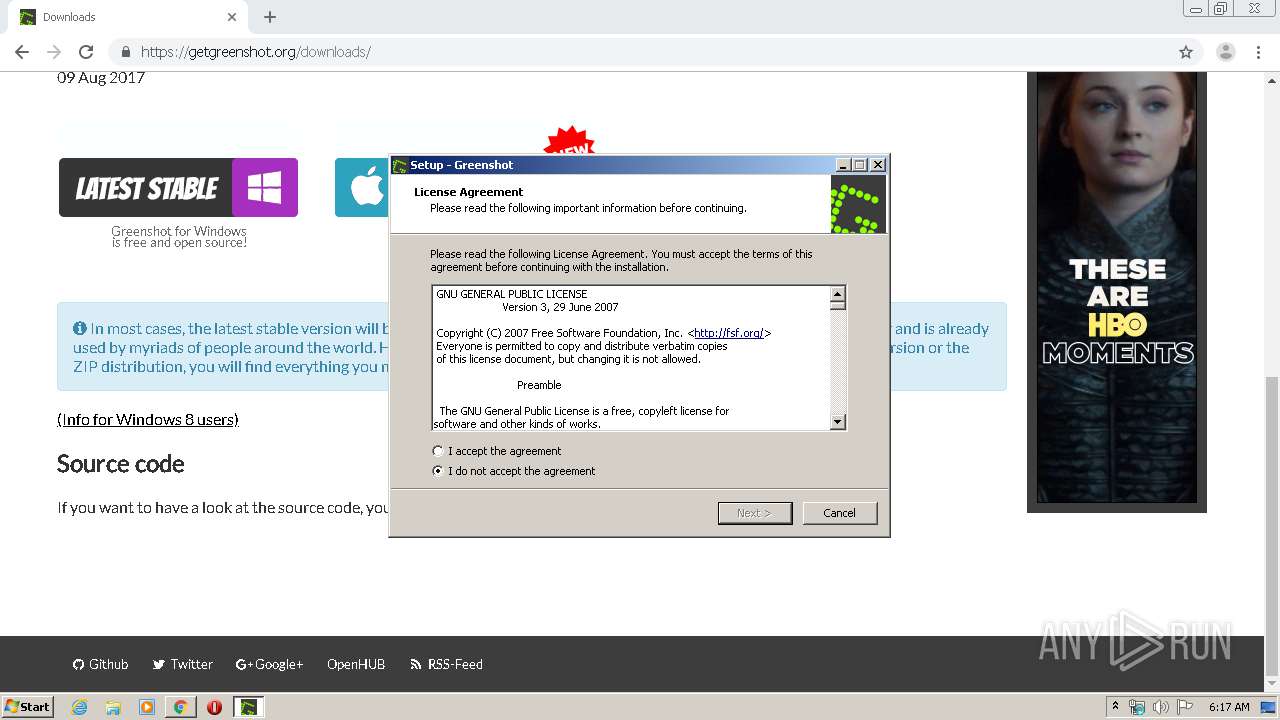Open the fsf.org link in license text
The image size is (1280, 720).
tap(729, 333)
